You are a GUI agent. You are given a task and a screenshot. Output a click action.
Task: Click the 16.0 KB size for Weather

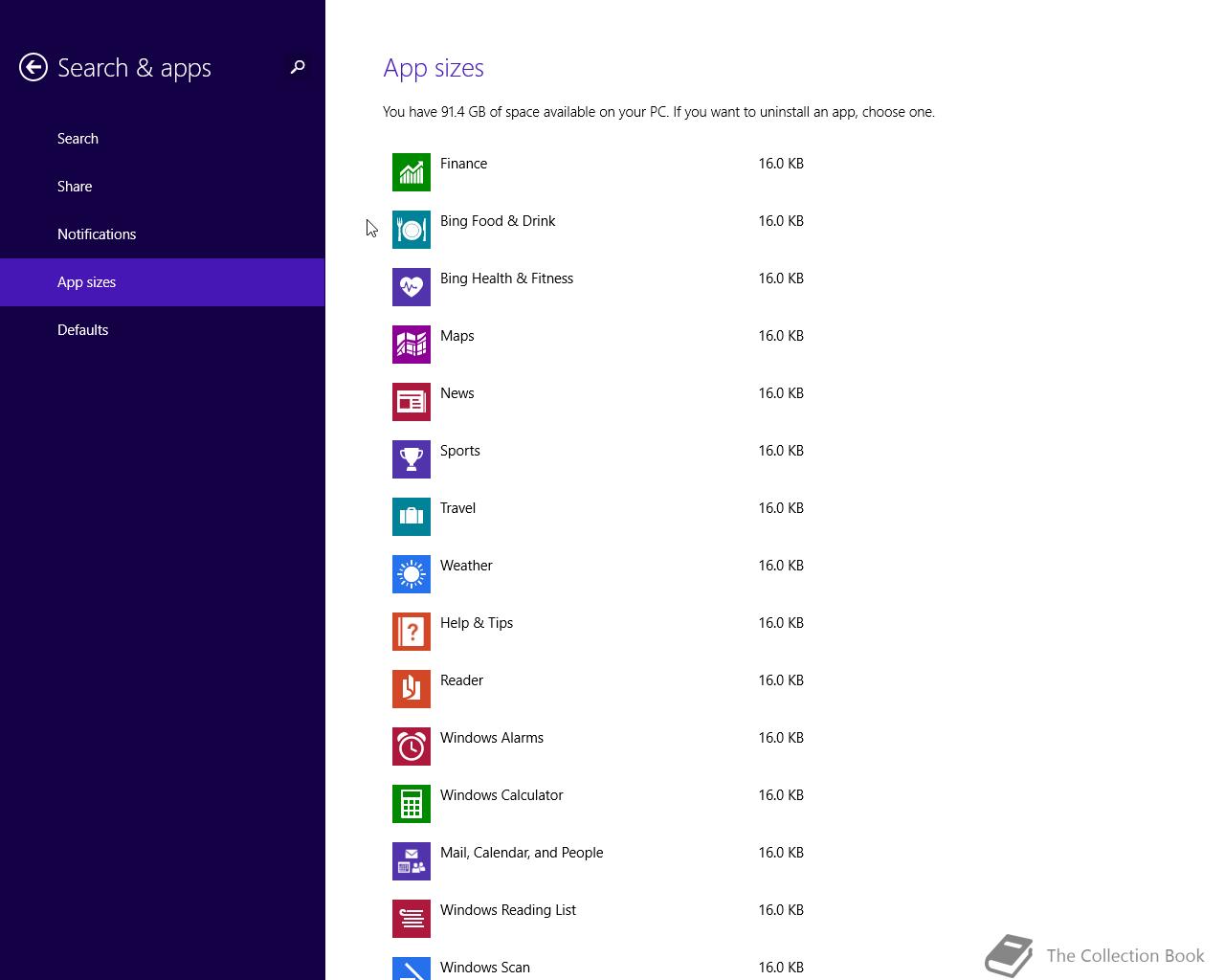tap(781, 566)
